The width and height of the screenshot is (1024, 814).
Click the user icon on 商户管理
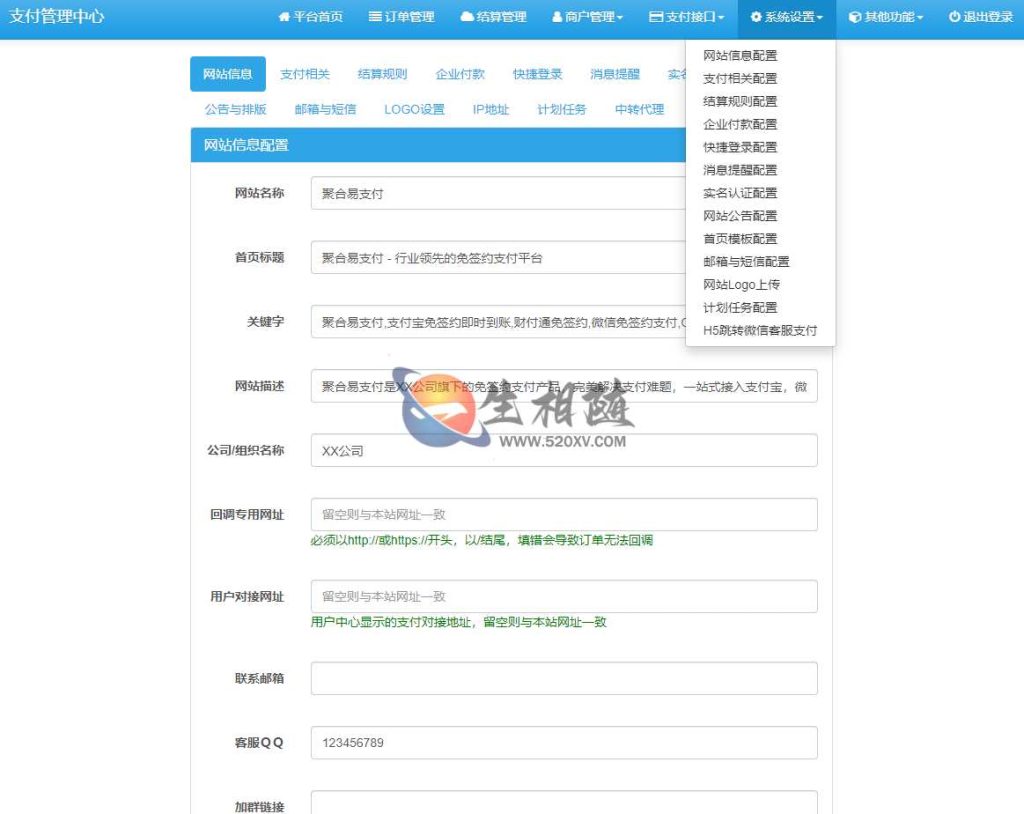pyautogui.click(x=556, y=15)
